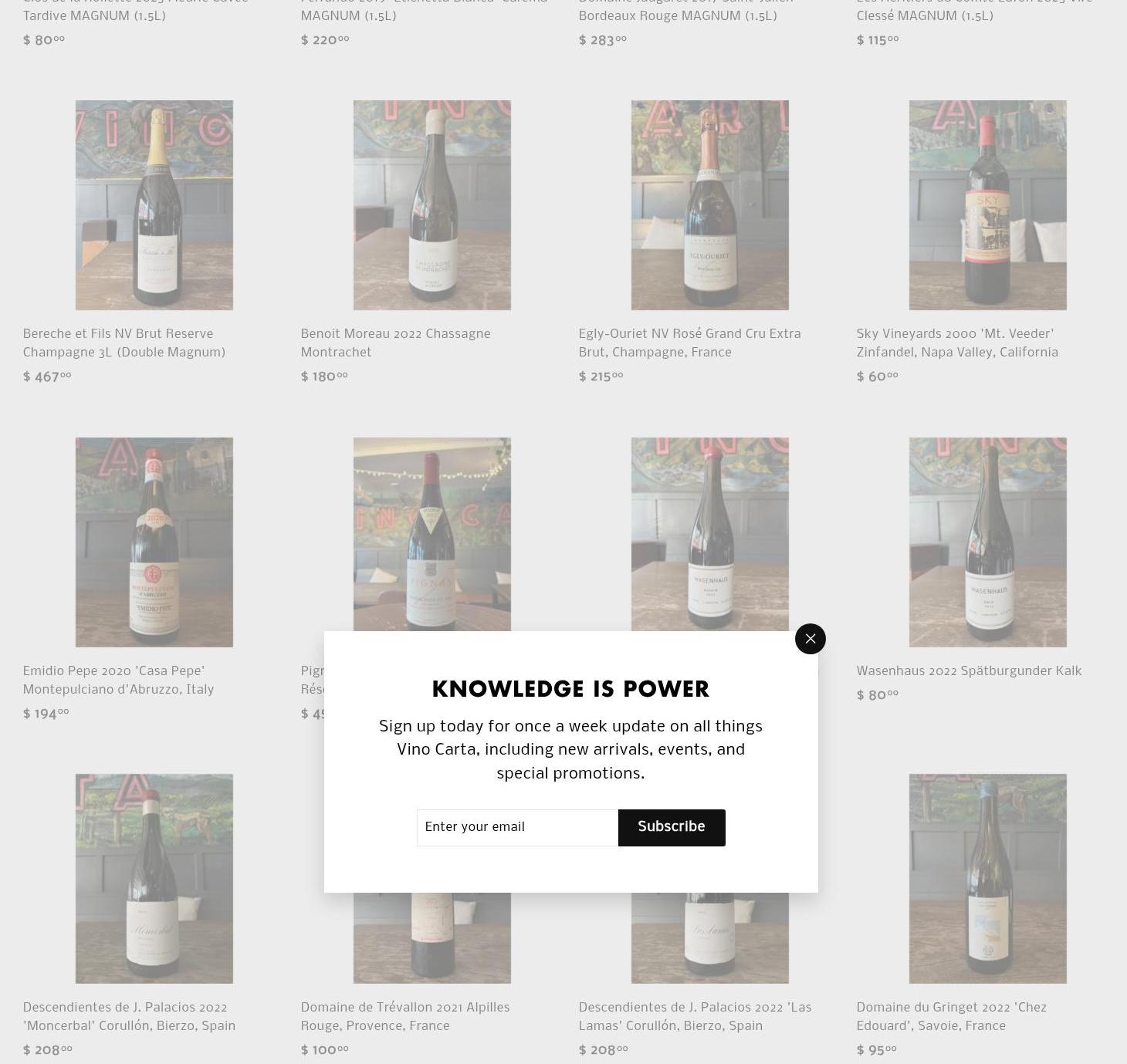Open Domaine du Gringet Chez Edouard link
Viewport: 1127px width, 1064px height.
click(x=952, y=1017)
